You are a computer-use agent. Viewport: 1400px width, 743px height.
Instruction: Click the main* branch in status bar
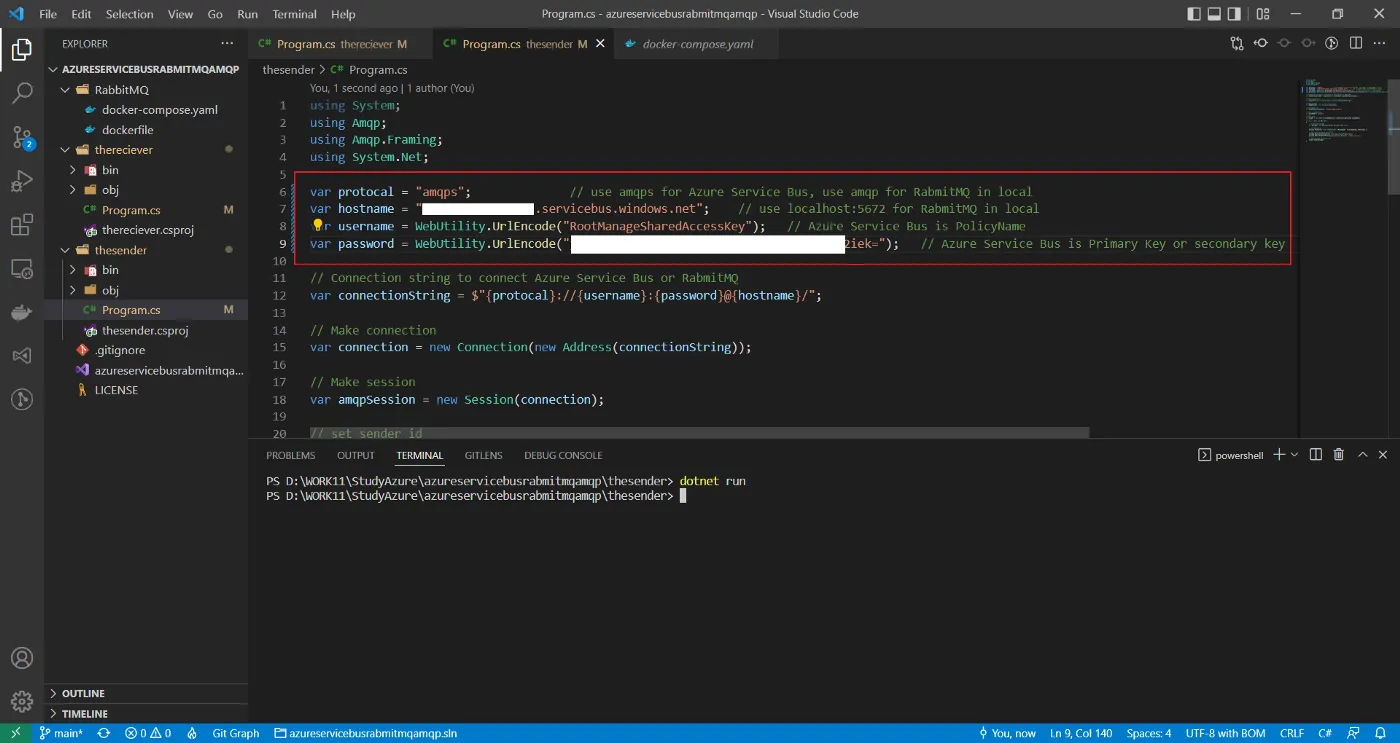(x=60, y=733)
